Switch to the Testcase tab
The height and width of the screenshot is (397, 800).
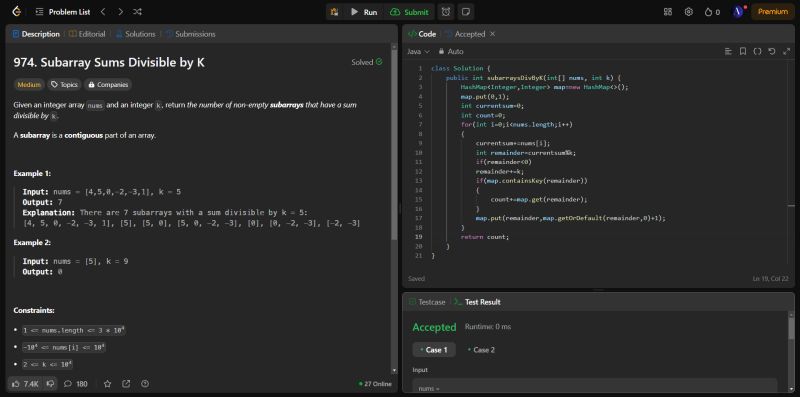427,302
